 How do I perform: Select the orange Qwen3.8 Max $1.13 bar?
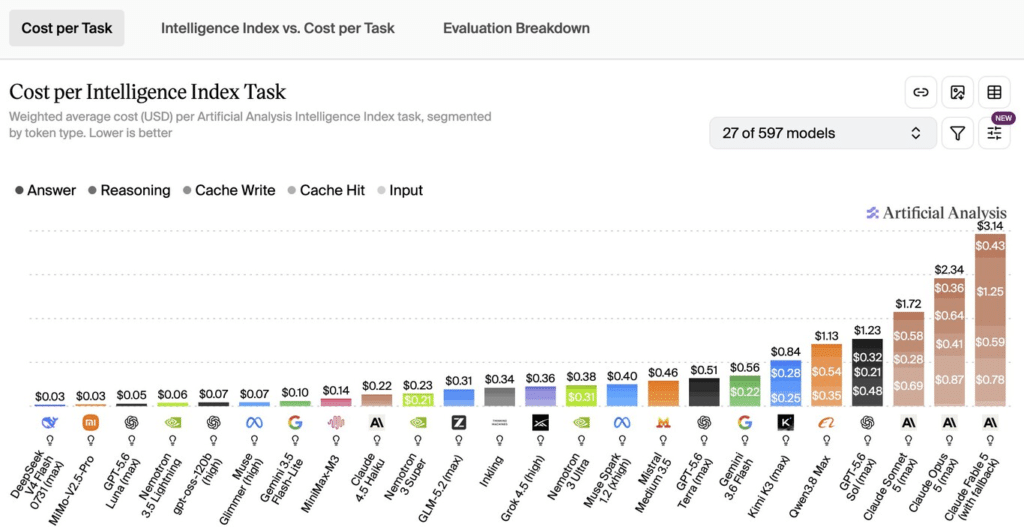827,375
